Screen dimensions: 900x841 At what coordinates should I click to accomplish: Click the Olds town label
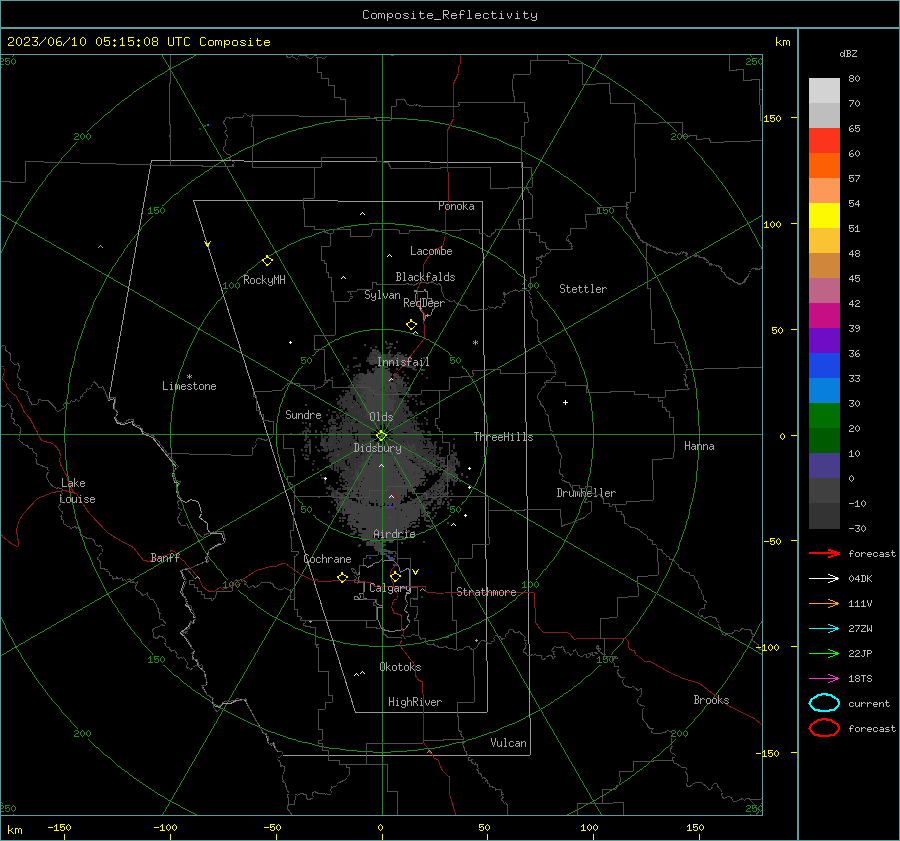point(381,417)
